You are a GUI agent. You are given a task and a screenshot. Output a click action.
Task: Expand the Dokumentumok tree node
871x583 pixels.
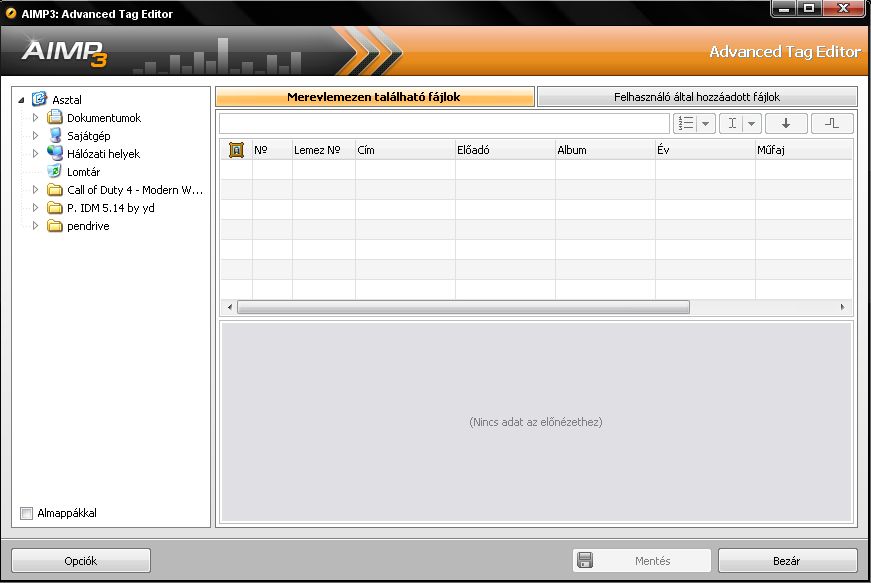[x=36, y=118]
